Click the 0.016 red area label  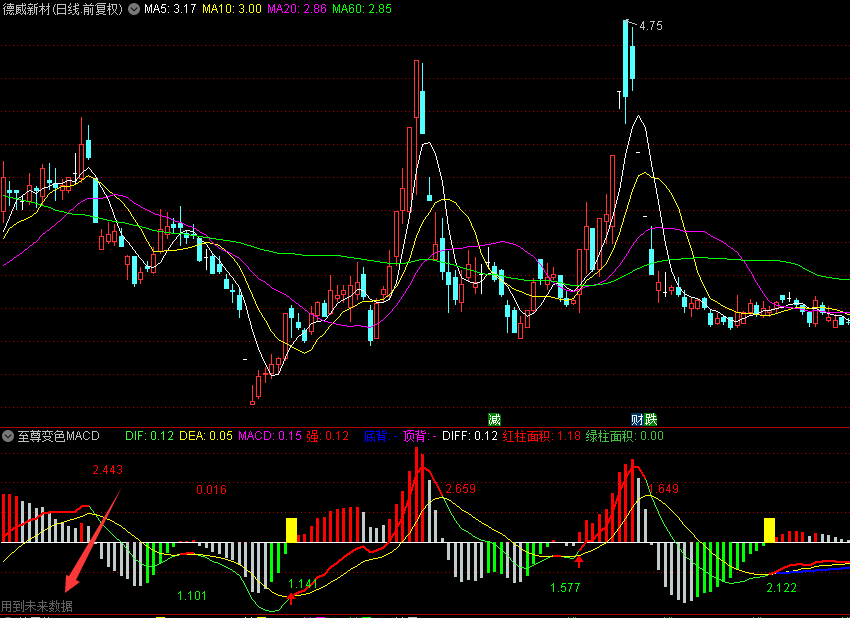(211, 490)
